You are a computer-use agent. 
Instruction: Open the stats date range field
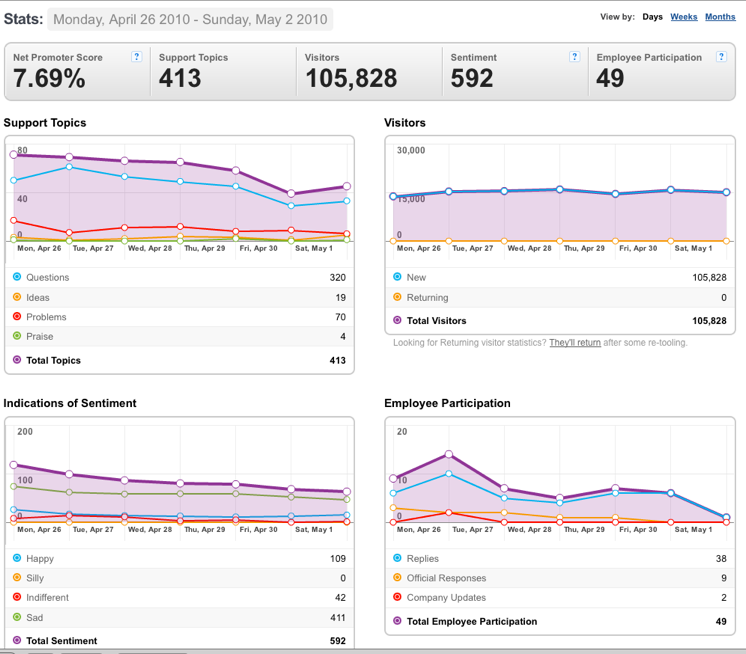pyautogui.click(x=190, y=20)
